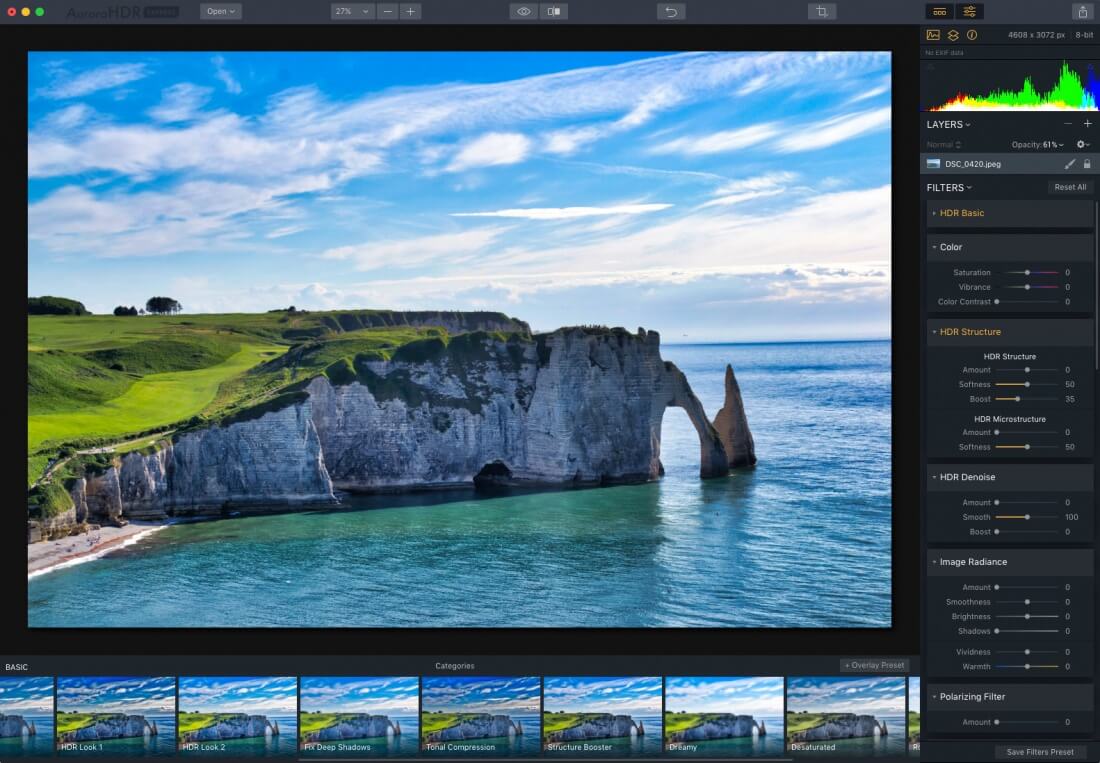Screen dimensions: 1100x763
Task: Toggle the lock on DSC_0420.jpeg layer
Action: click(x=1087, y=163)
